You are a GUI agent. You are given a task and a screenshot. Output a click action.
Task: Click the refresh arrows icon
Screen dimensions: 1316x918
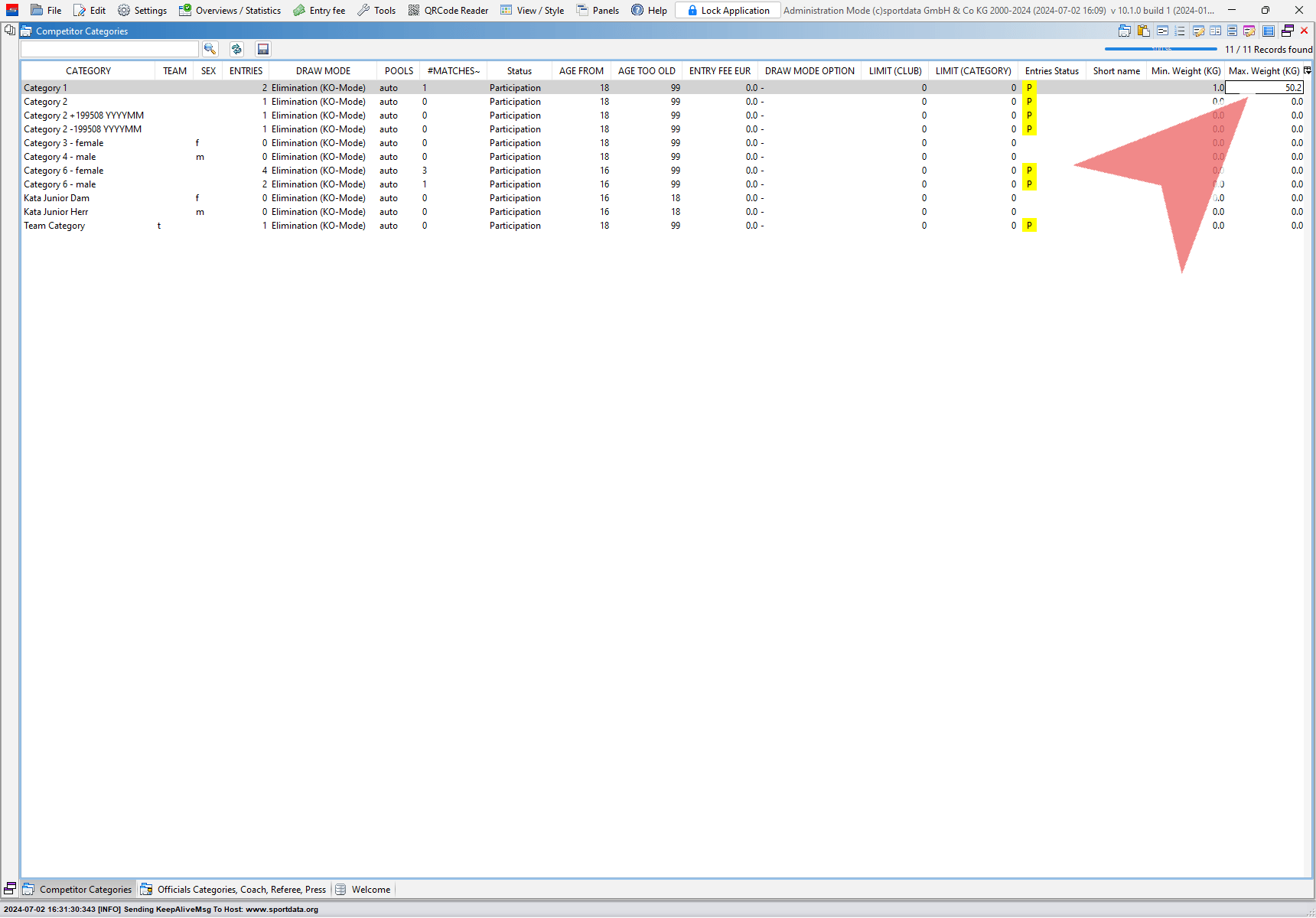(x=236, y=49)
